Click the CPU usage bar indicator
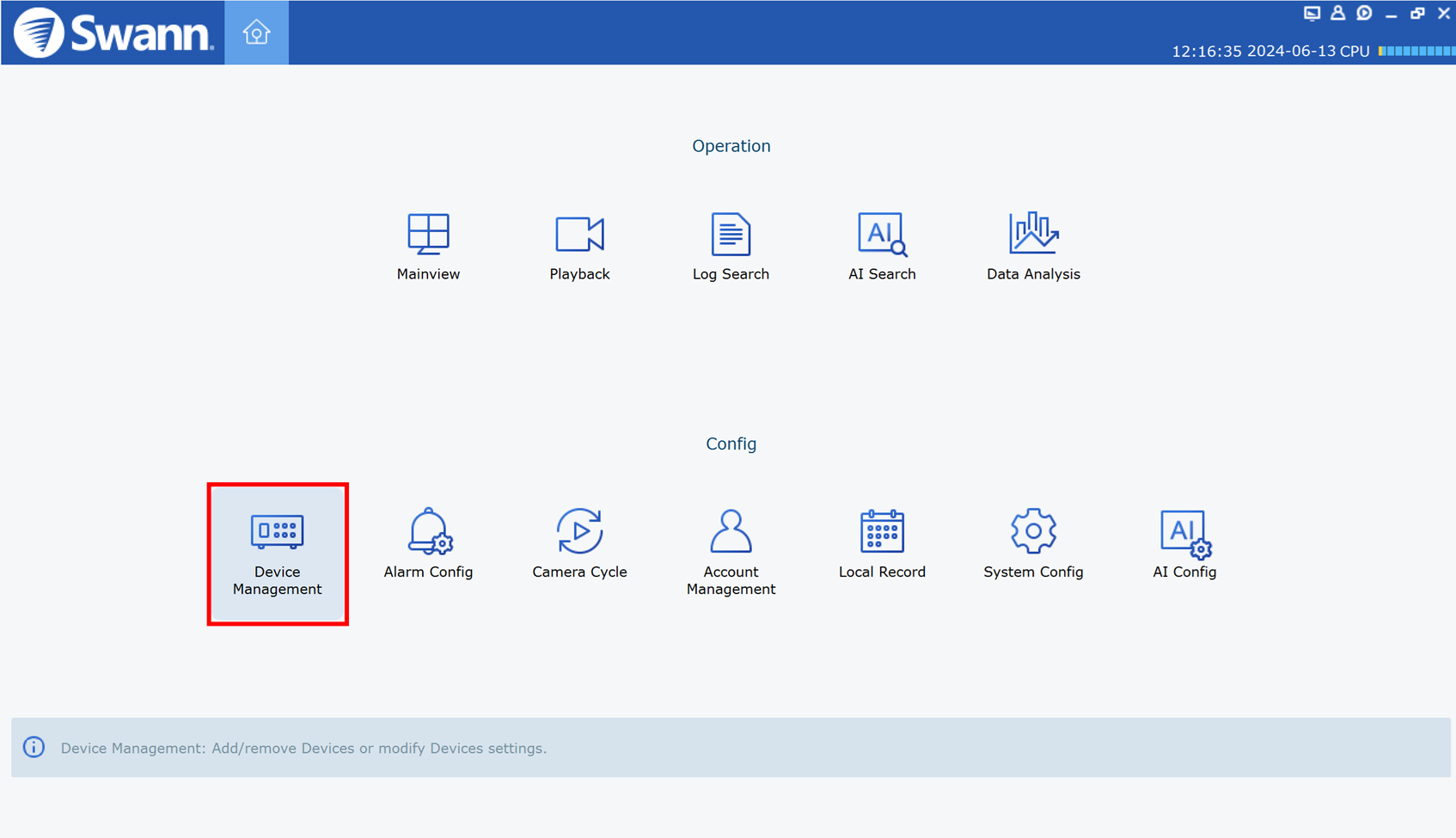Viewport: 1456px width, 838px height. pyautogui.click(x=1416, y=52)
